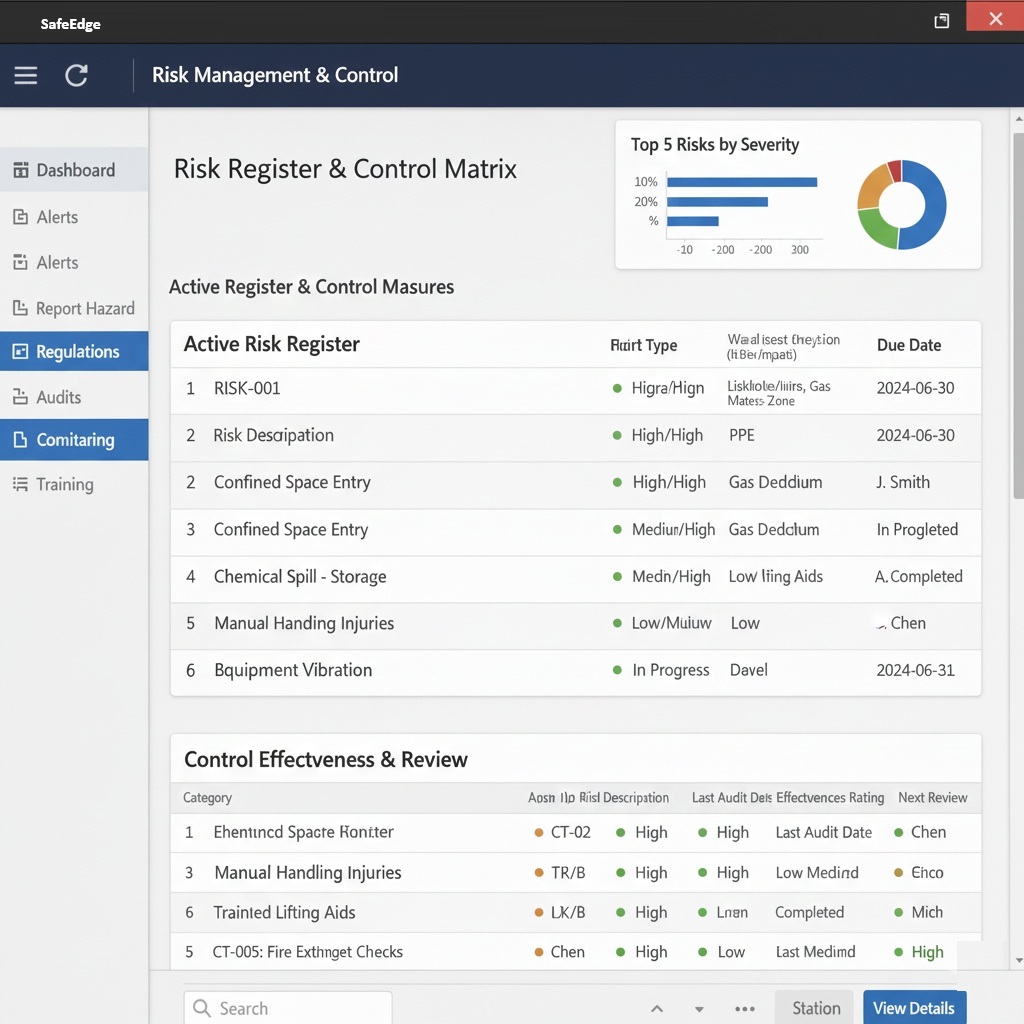This screenshot has width=1024, height=1024.
Task: Click the Dashboard icon in sidebar
Action: coord(20,170)
